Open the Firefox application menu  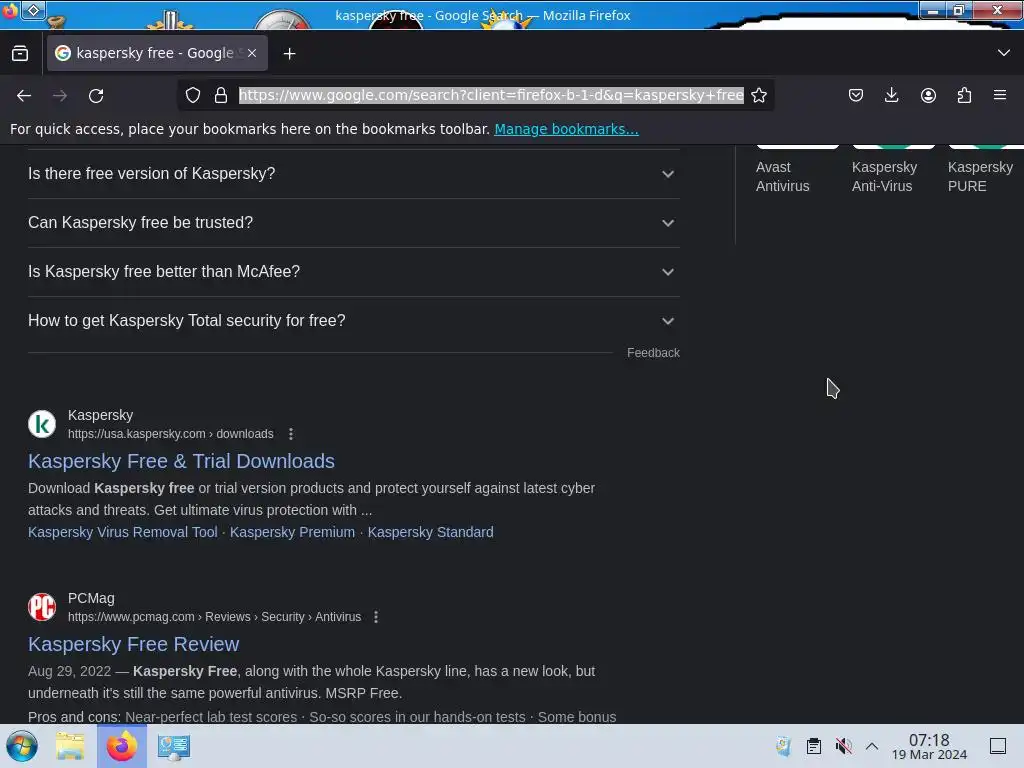(x=1000, y=95)
